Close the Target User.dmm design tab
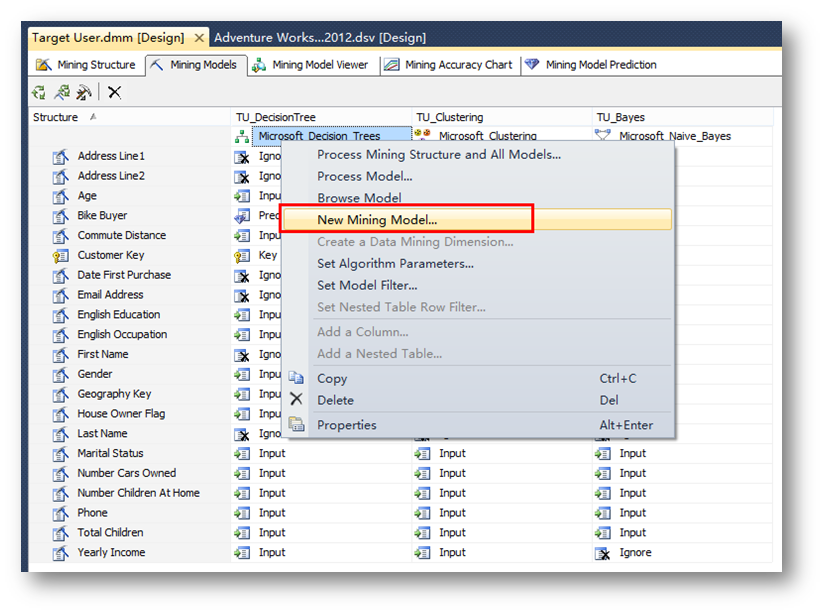824x614 pixels. [199, 38]
